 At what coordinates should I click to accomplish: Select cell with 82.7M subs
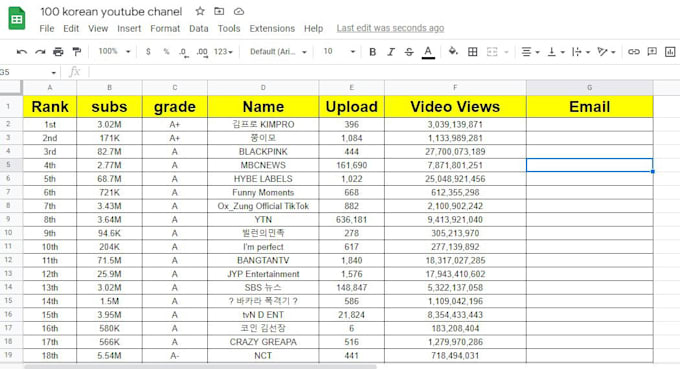[109, 152]
